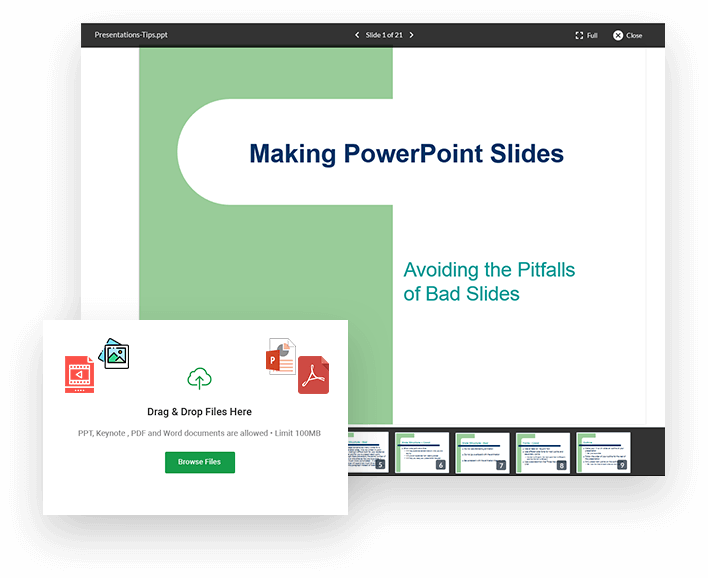The image size is (708, 578).
Task: Enter full screen with the Full icon
Action: 586,35
